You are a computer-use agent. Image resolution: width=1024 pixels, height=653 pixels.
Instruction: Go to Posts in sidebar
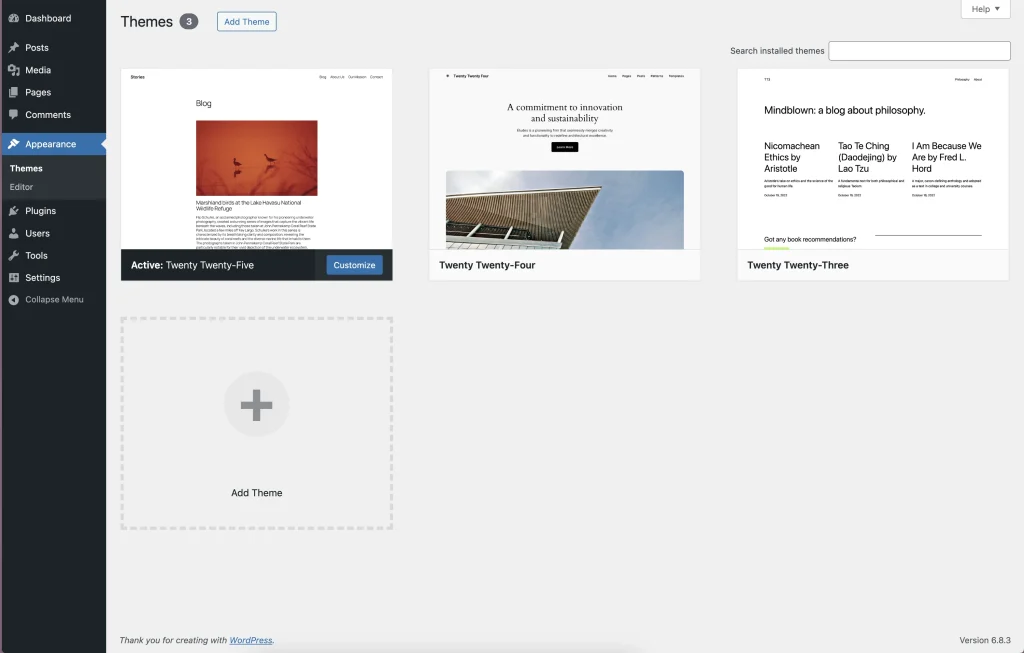pyautogui.click(x=37, y=48)
